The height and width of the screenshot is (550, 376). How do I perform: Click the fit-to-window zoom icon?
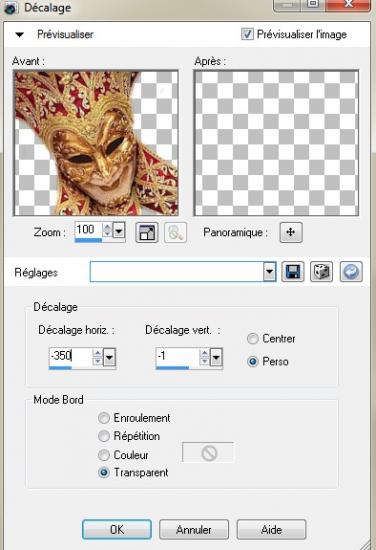(147, 233)
